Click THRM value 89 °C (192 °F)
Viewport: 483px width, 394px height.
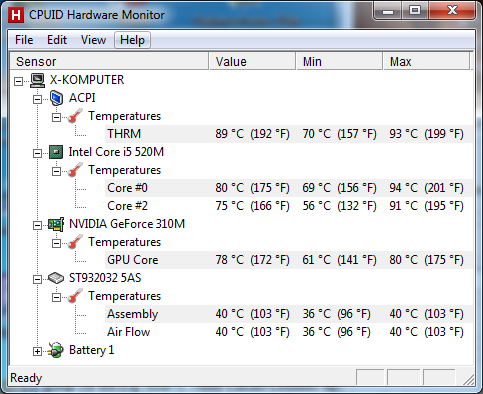tap(252, 134)
